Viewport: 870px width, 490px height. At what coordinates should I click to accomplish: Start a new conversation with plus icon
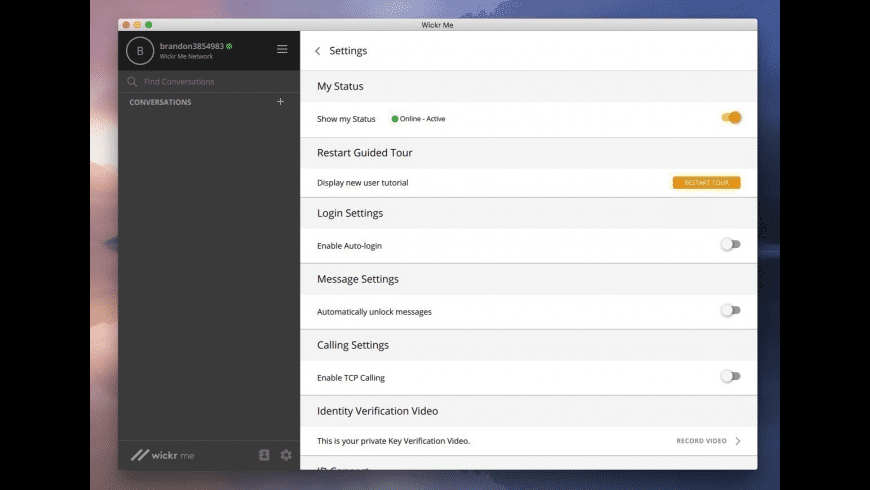tap(280, 102)
